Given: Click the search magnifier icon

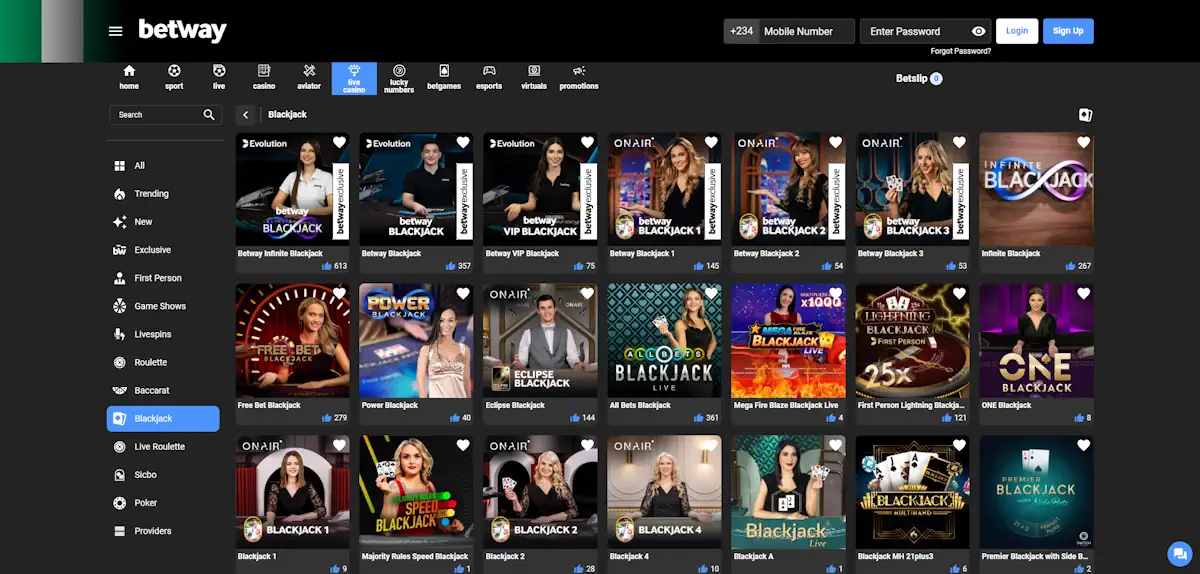Looking at the screenshot, I should [209, 115].
